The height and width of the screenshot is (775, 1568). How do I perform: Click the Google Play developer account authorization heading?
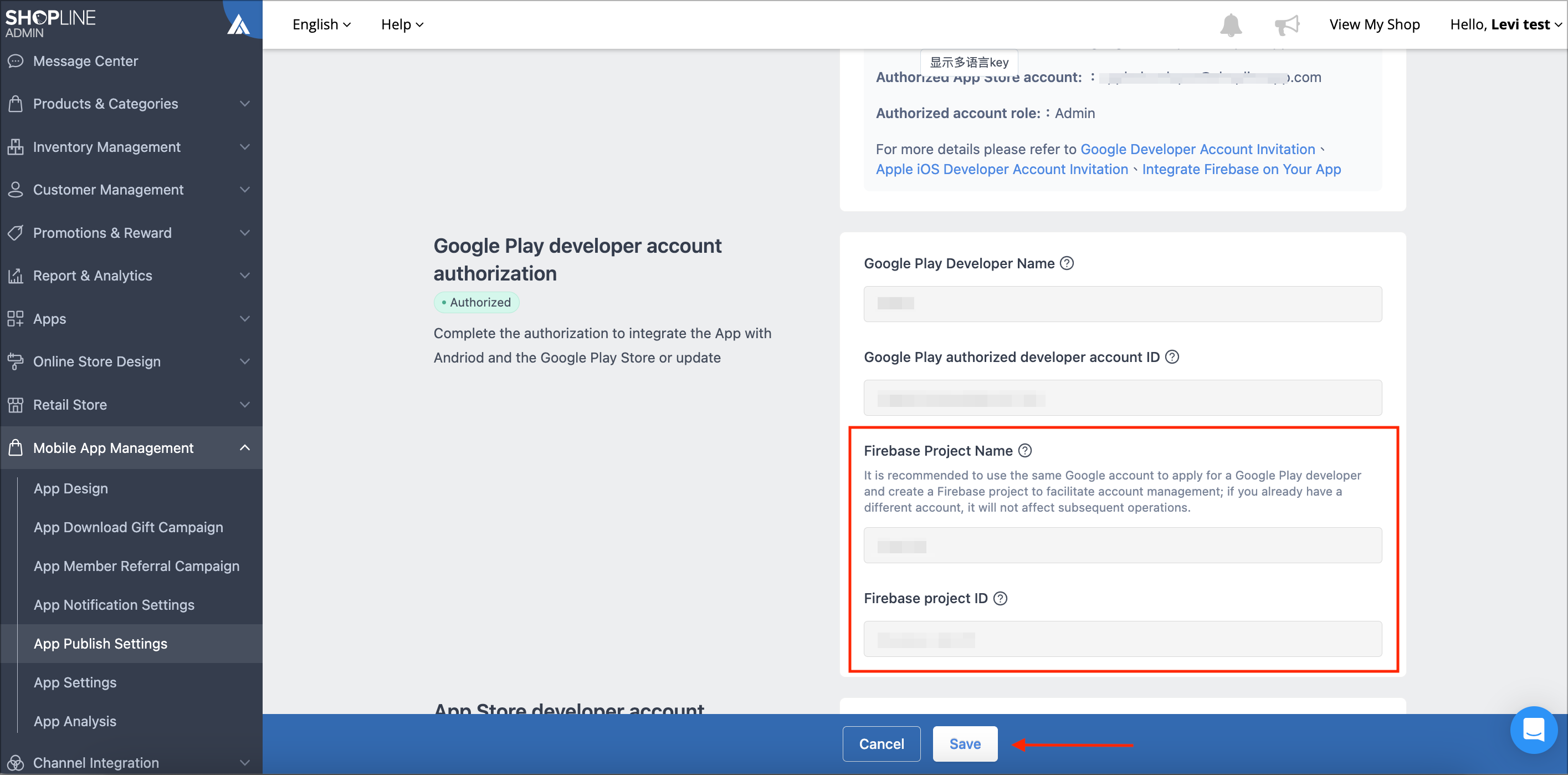[x=577, y=259]
